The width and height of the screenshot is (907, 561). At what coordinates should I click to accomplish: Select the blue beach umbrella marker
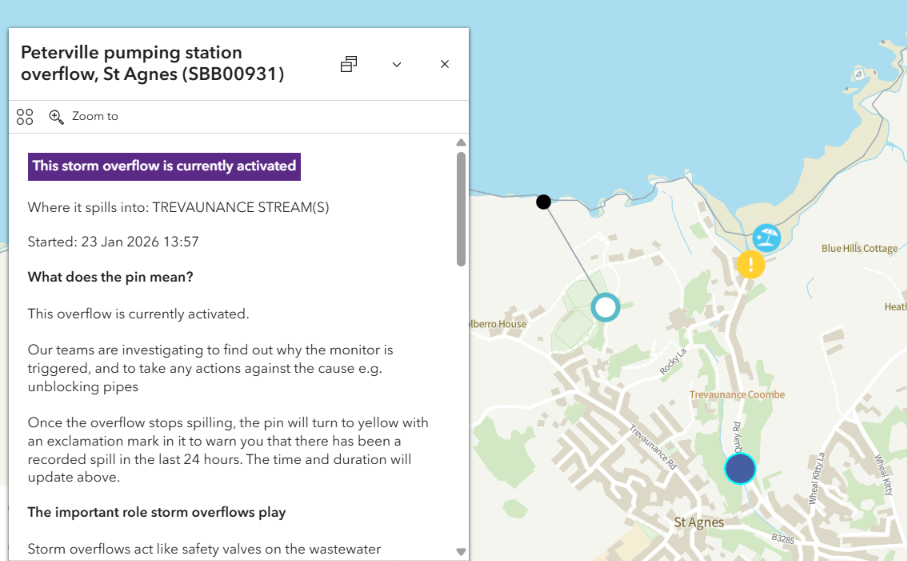tap(767, 237)
